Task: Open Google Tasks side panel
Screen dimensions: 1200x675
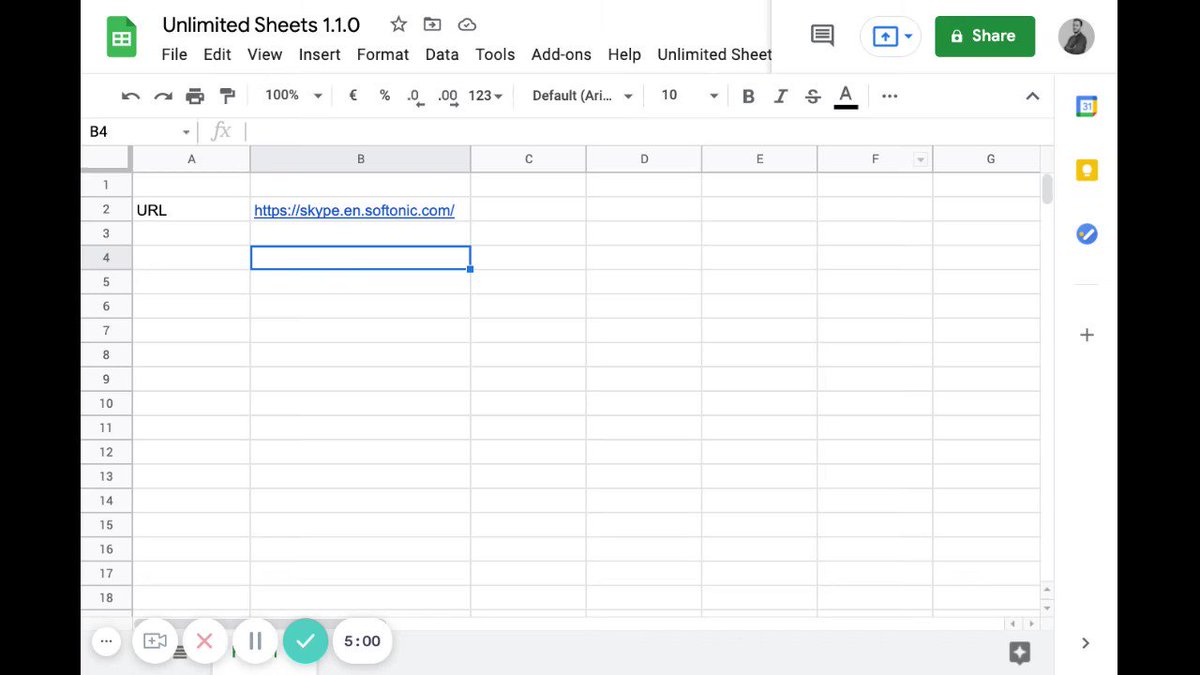Action: coord(1087,234)
